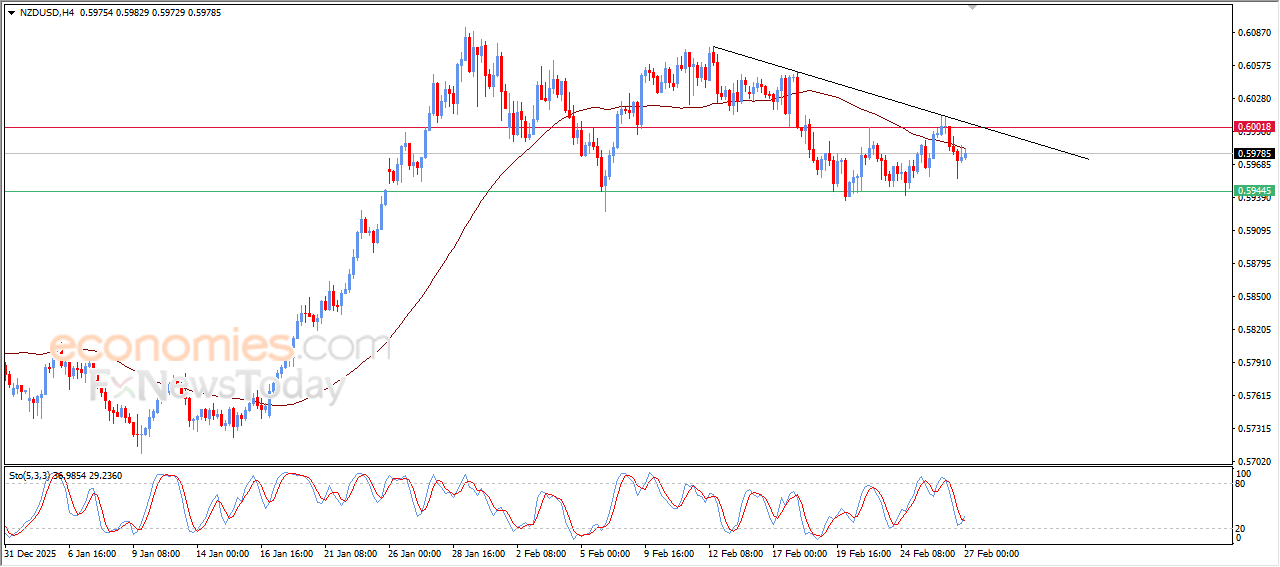The image size is (1280, 567).
Task: Click the 20 level on stochastic scale
Action: point(1243,528)
